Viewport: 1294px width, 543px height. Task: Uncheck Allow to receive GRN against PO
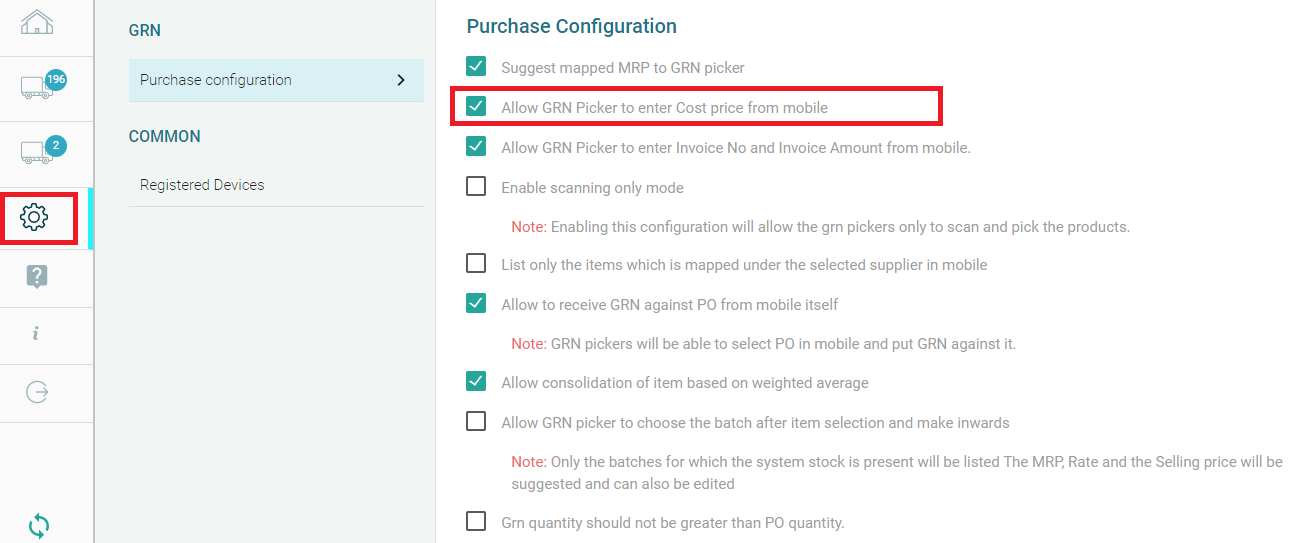coord(476,303)
